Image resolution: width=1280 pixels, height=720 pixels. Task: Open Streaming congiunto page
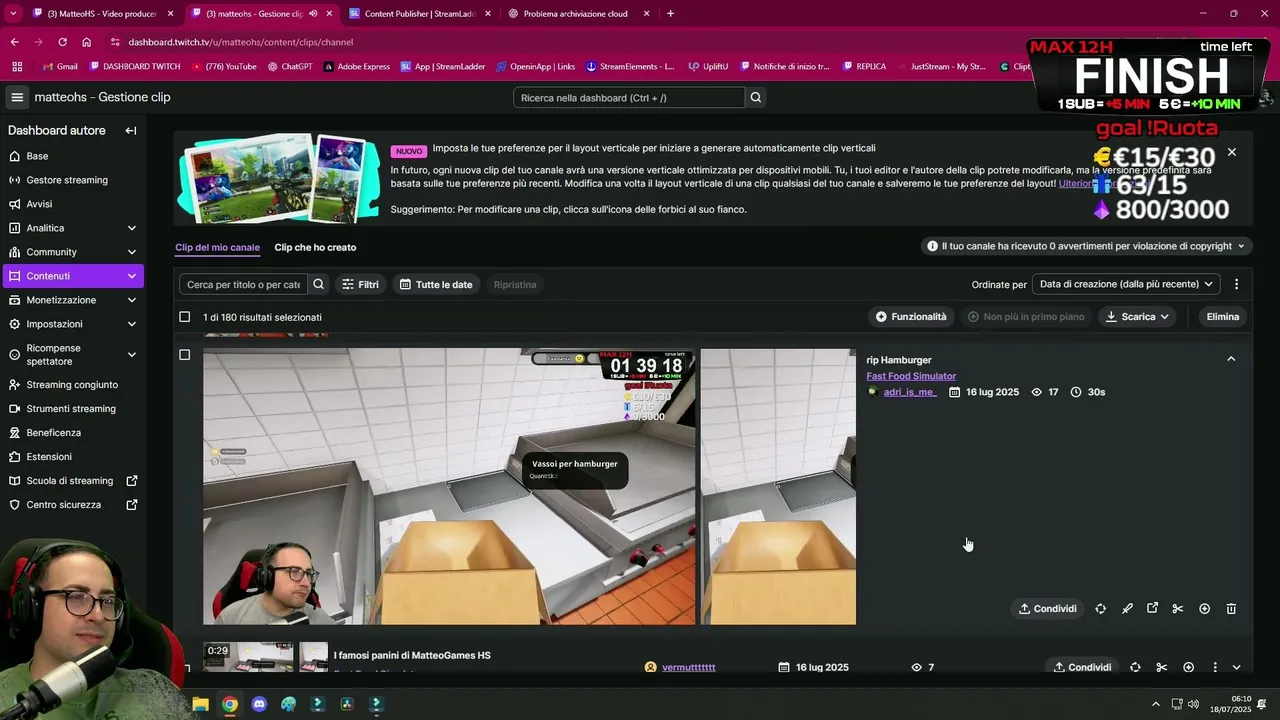pyautogui.click(x=72, y=385)
